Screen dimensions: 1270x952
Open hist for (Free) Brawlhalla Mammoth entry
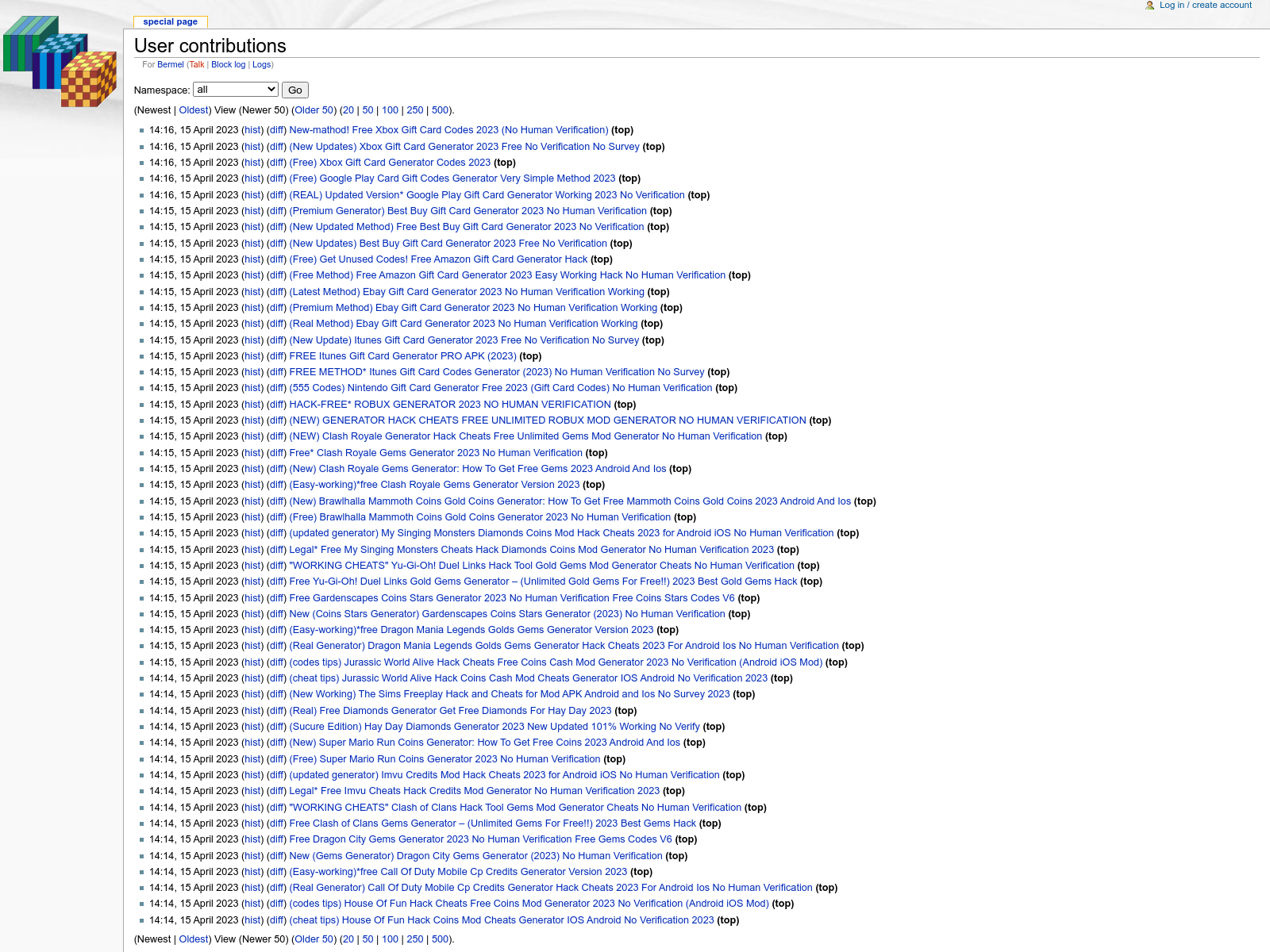pyautogui.click(x=253, y=517)
